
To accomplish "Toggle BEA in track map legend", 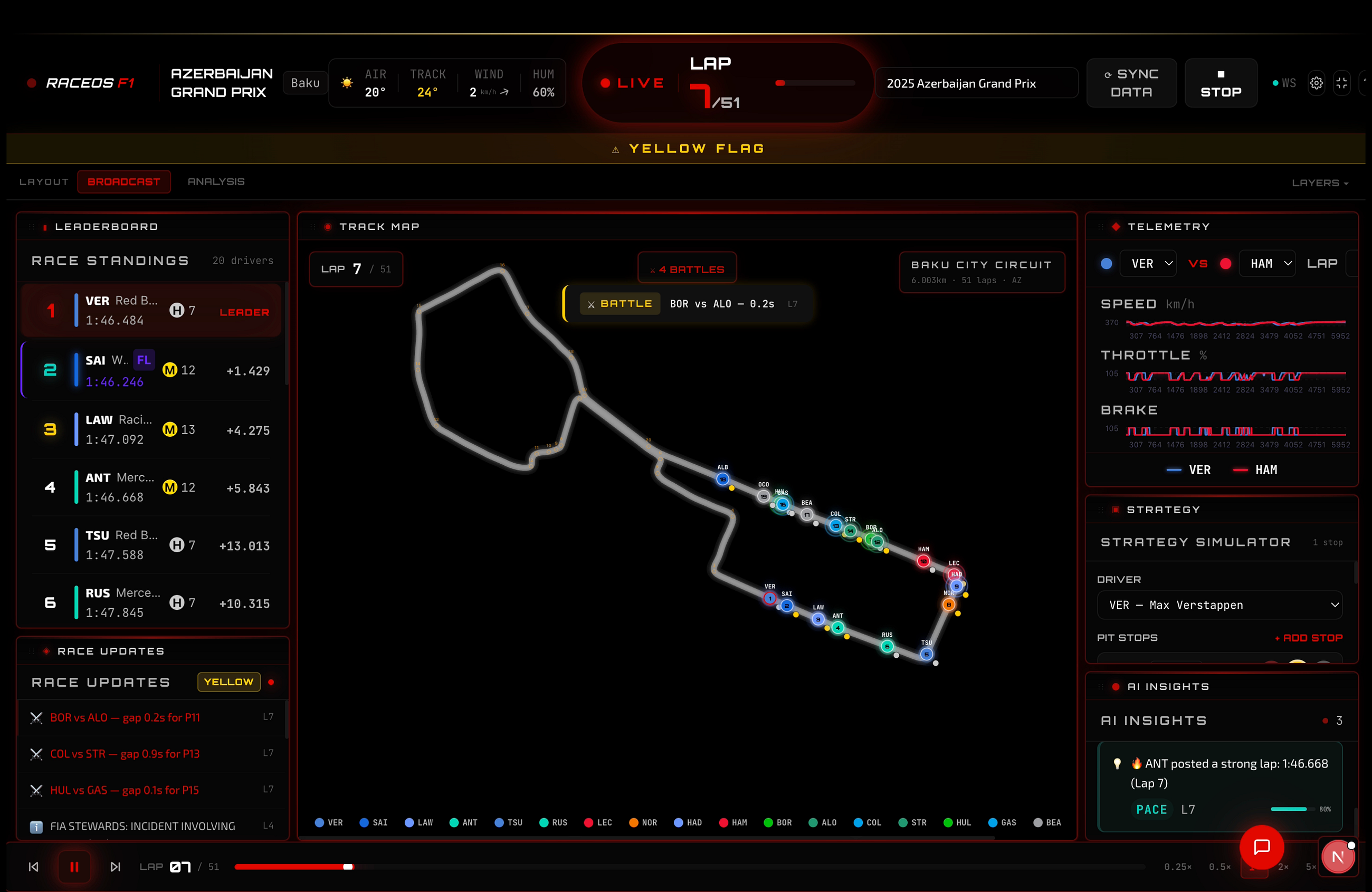I will [1047, 822].
